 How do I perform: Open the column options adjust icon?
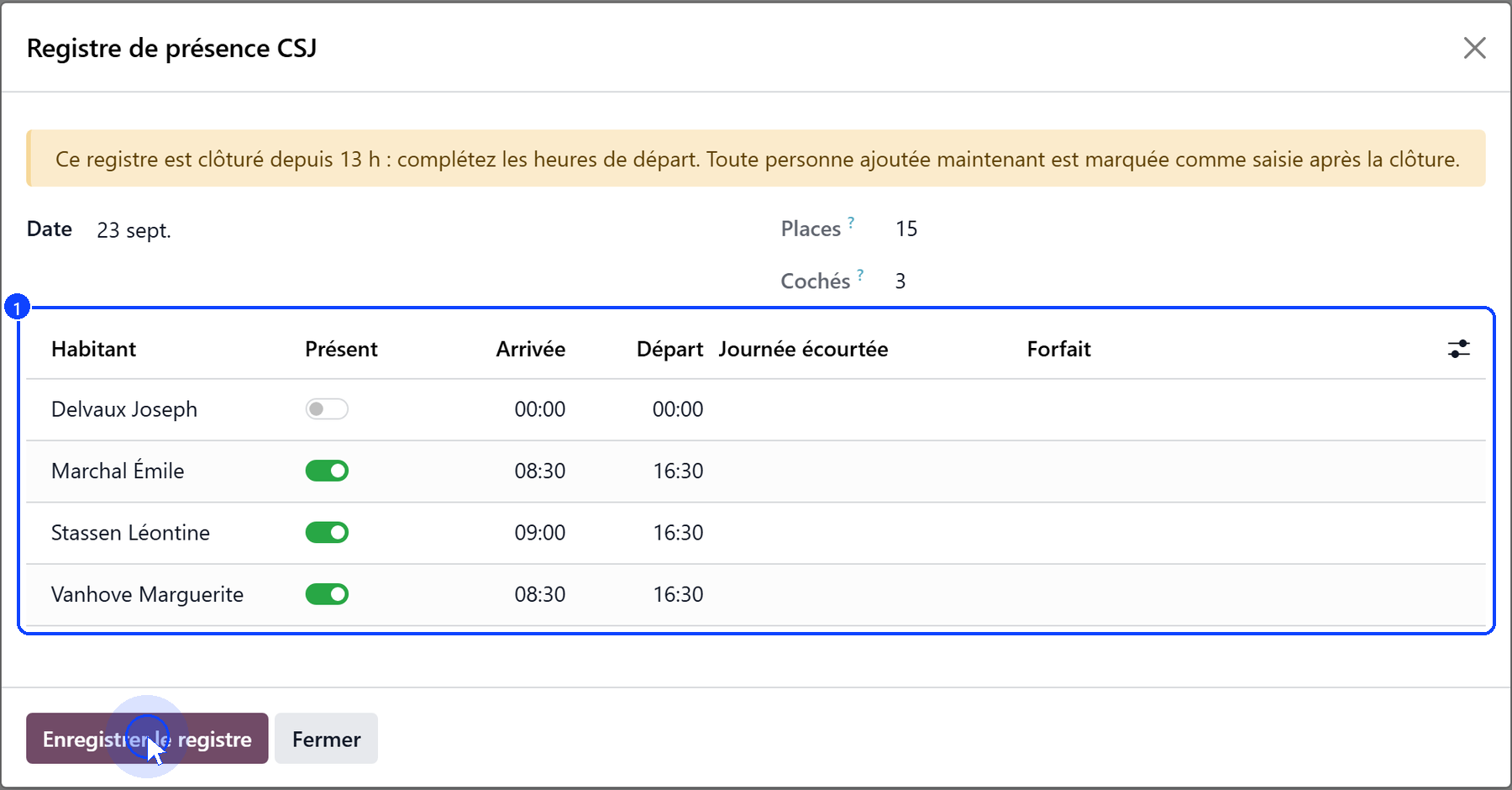(1459, 349)
